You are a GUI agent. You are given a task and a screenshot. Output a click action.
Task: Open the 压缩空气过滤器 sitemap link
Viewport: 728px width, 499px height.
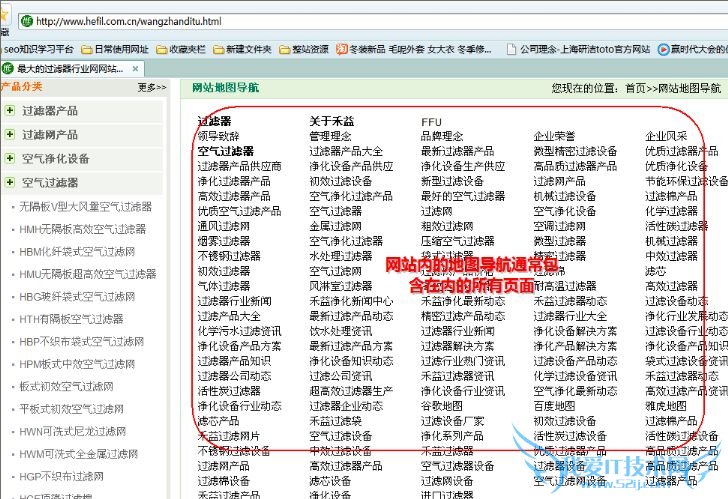(457, 241)
